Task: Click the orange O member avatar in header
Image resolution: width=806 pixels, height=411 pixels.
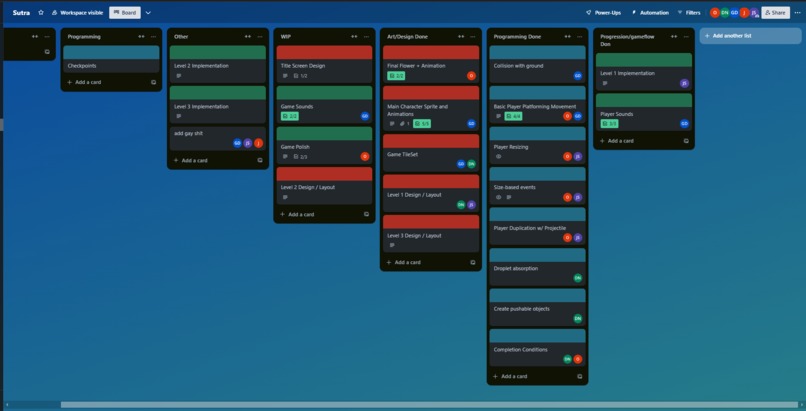Action: point(715,13)
